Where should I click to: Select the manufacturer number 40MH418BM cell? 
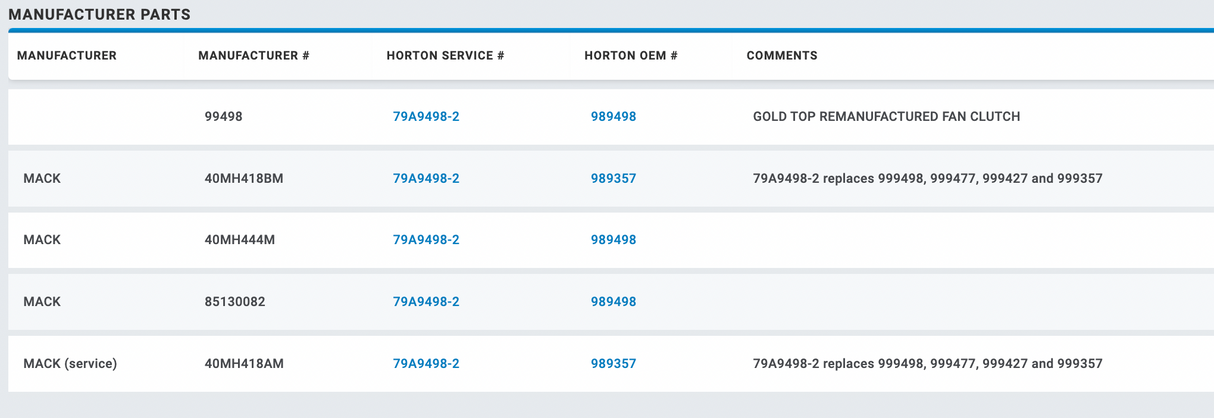tap(244, 179)
